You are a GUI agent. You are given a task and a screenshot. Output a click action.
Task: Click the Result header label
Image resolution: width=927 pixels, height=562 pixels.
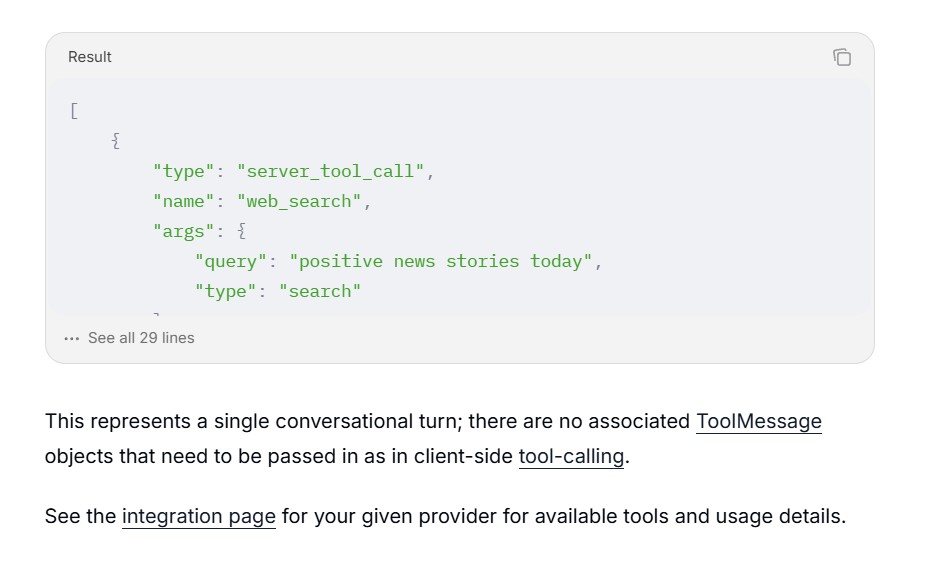click(89, 57)
